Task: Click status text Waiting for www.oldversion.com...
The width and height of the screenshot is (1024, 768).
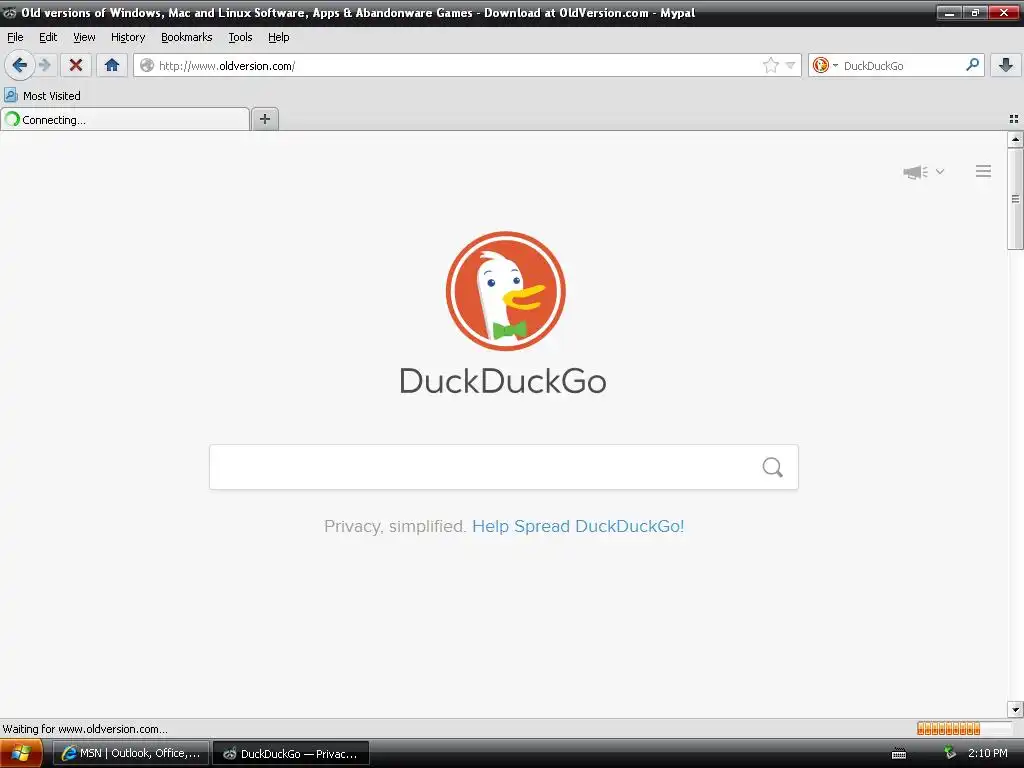Action: click(x=85, y=729)
